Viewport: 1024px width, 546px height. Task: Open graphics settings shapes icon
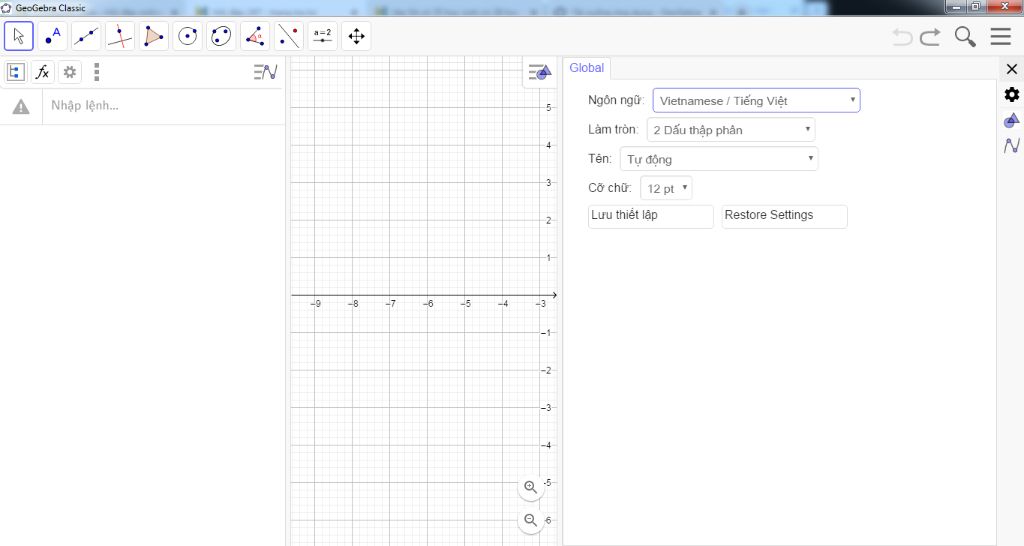pos(1012,120)
